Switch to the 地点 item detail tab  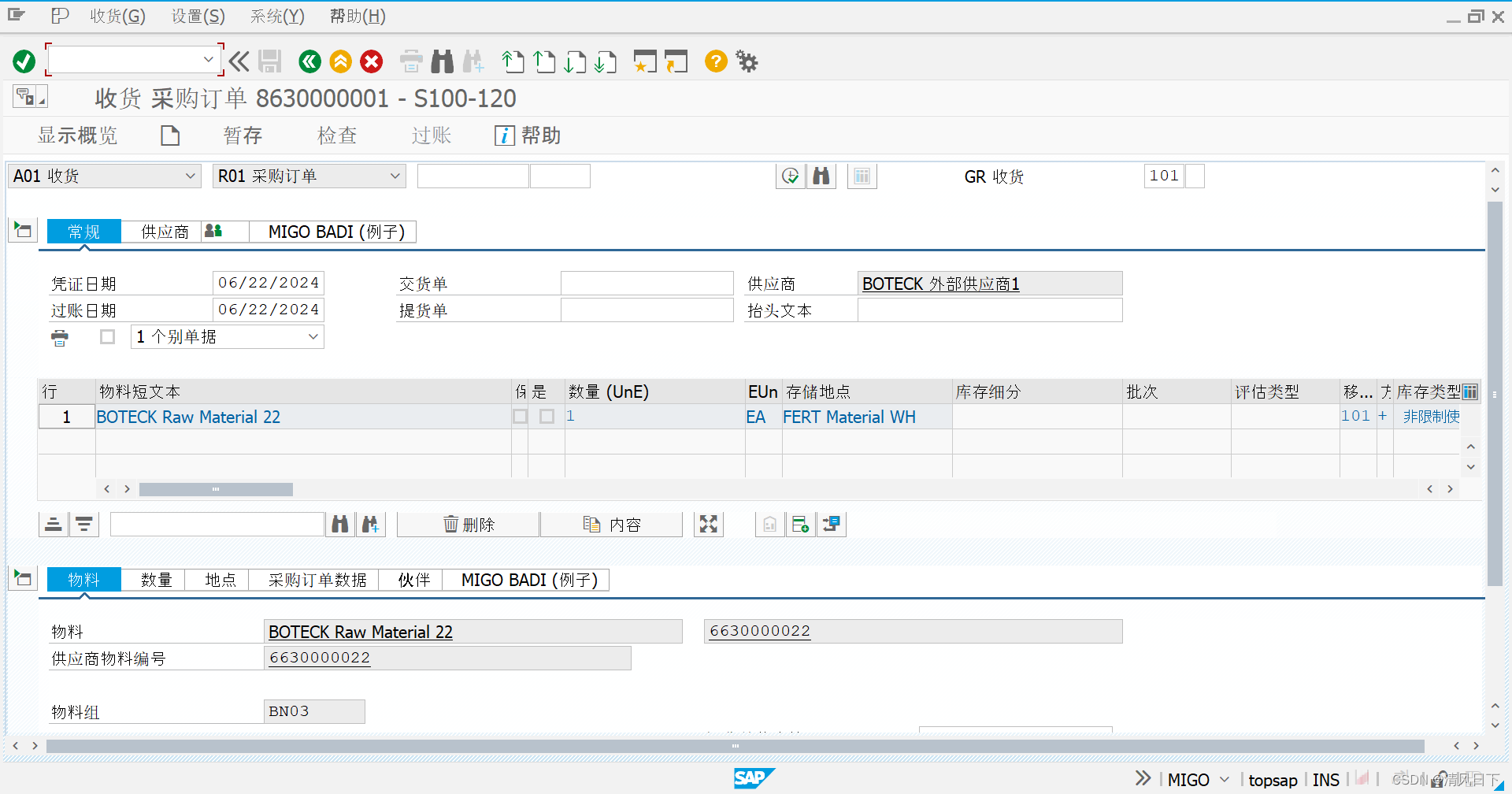click(x=220, y=580)
